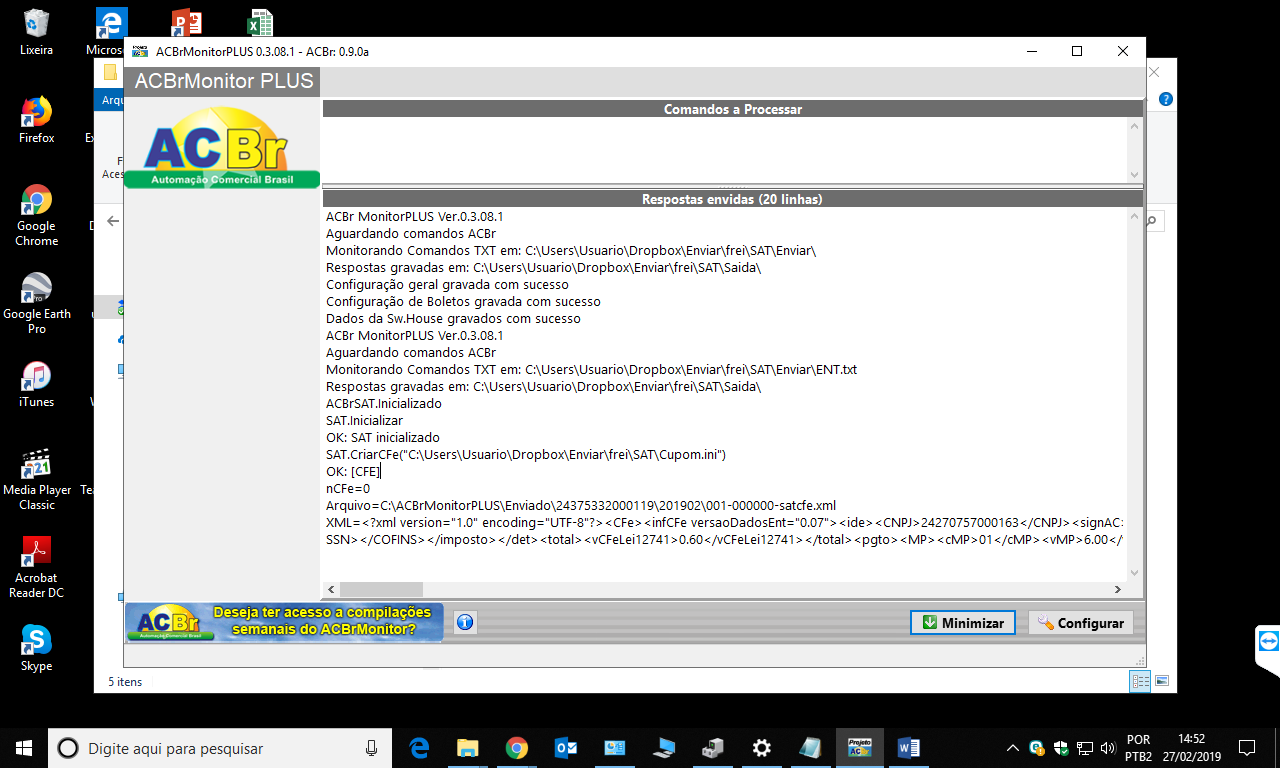Viewport: 1280px width, 768px height.
Task: Select the line 'Dados da Sw.House gravados com sucesso'
Action: tap(453, 318)
